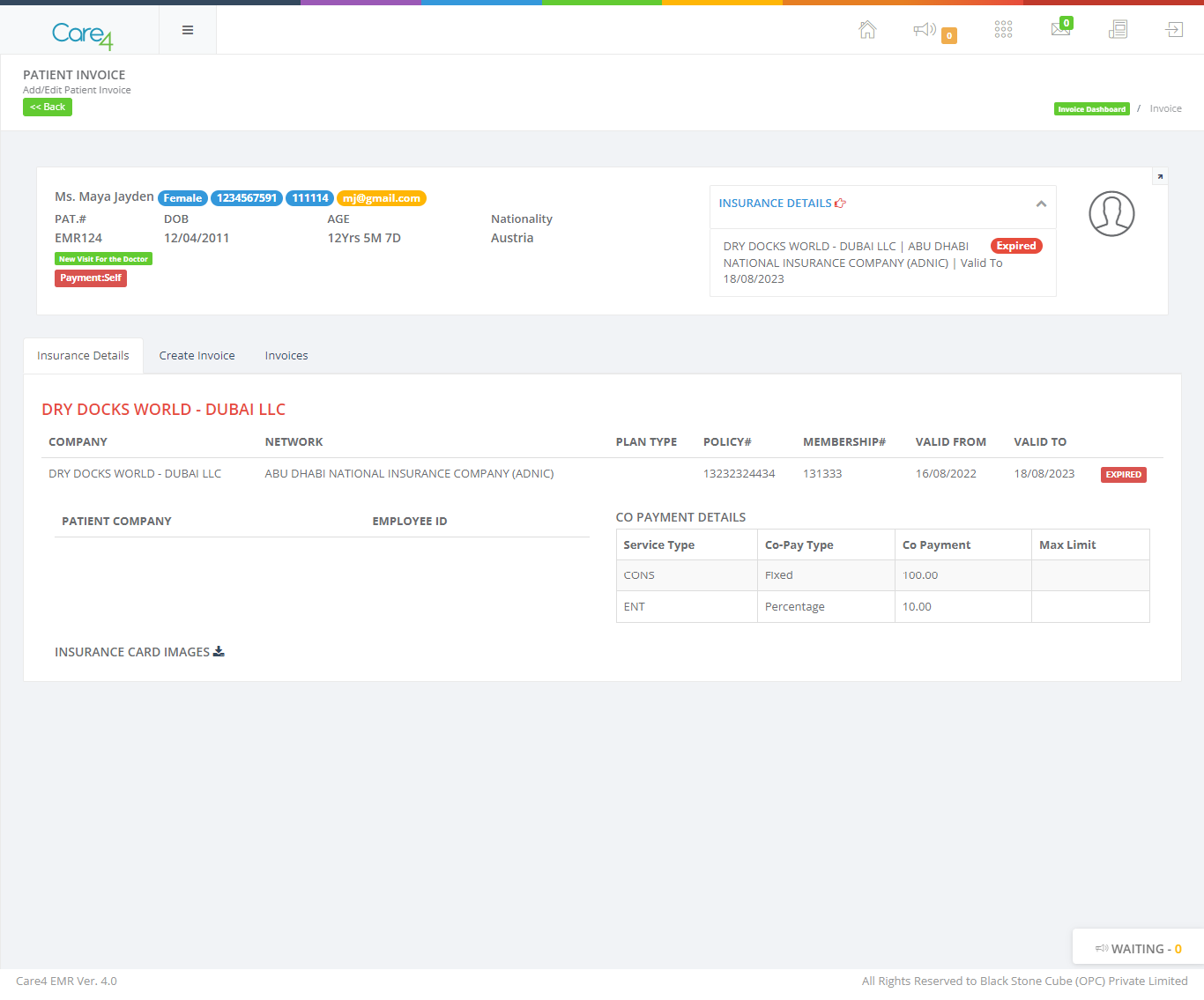Click the Care4 logo
The image size is (1204, 1000).
[x=82, y=34]
